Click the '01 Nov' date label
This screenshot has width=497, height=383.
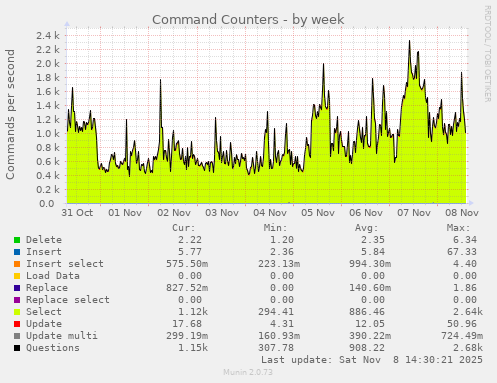point(125,213)
